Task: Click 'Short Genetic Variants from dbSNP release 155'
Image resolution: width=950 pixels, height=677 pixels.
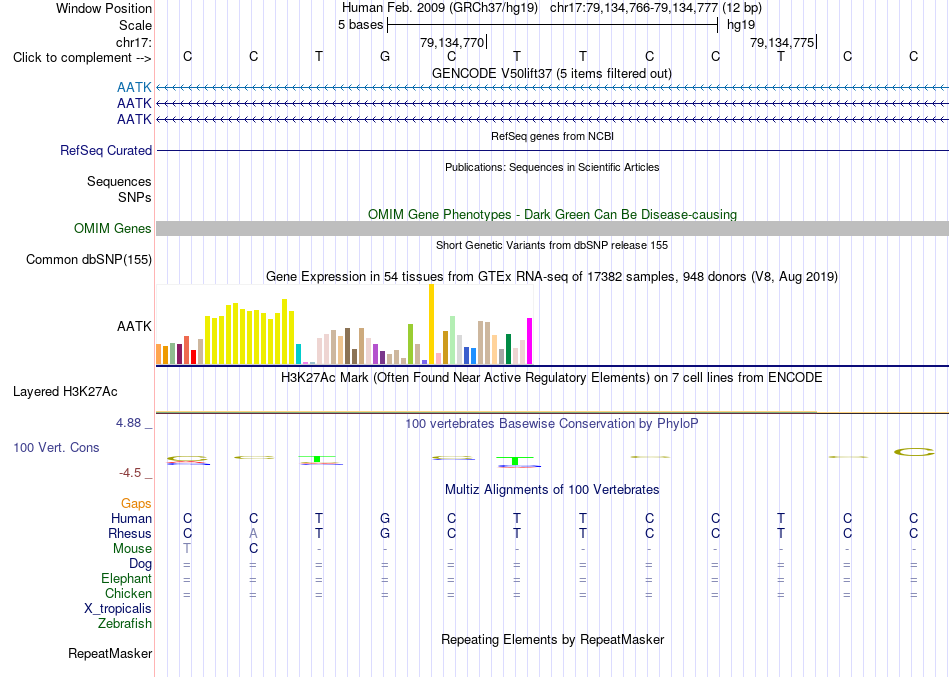Action: 552,245
